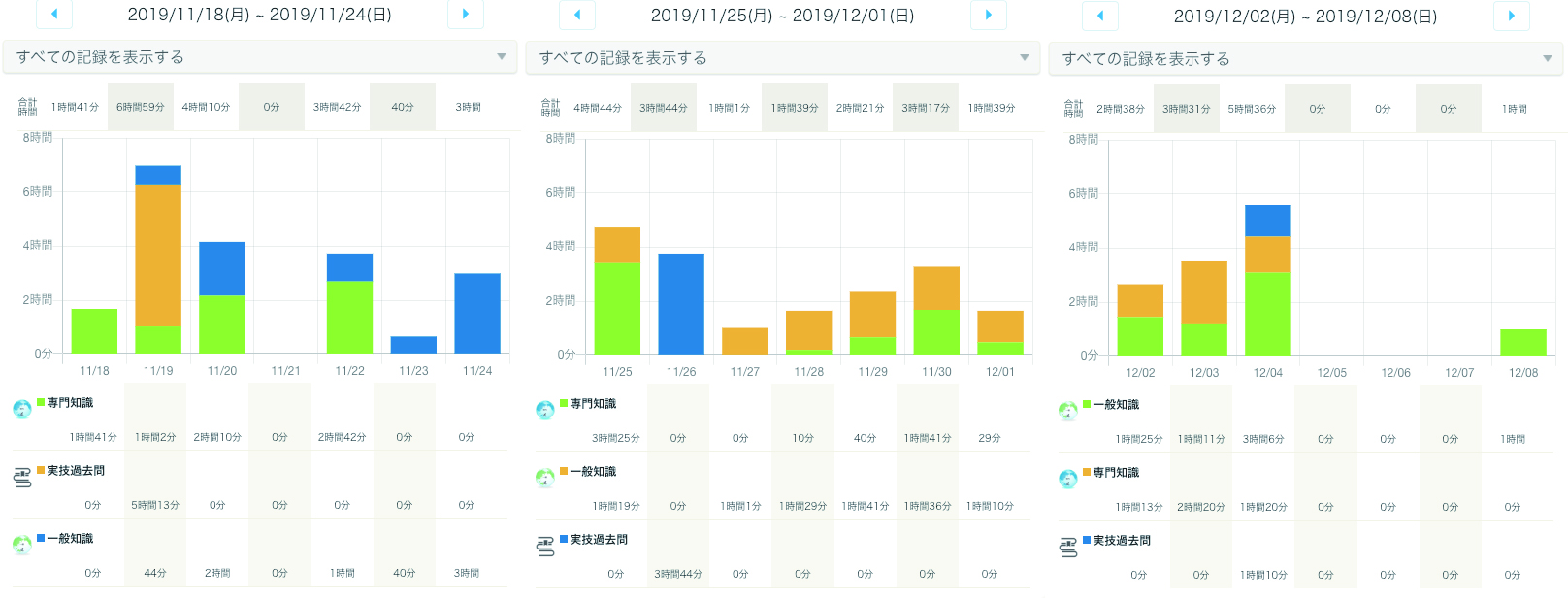The width and height of the screenshot is (1568, 599).
Task: Click 実技過去問 book icon in 12/02 week panel
Action: pyautogui.click(x=1068, y=547)
